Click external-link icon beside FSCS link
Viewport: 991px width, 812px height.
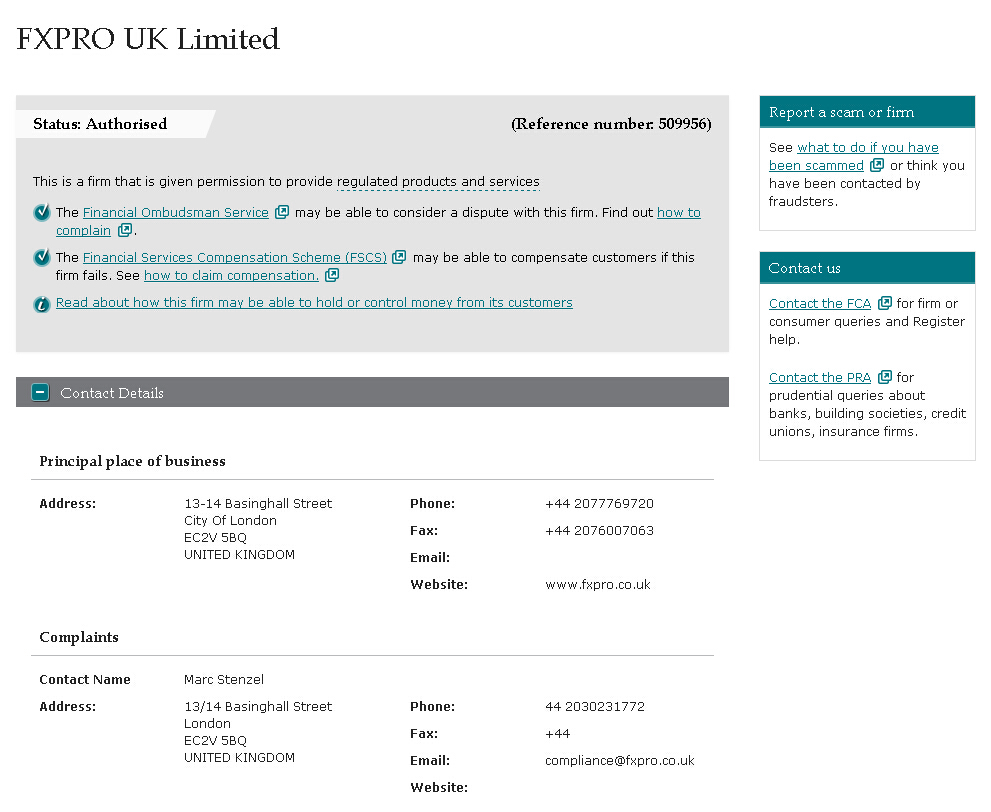click(x=399, y=257)
